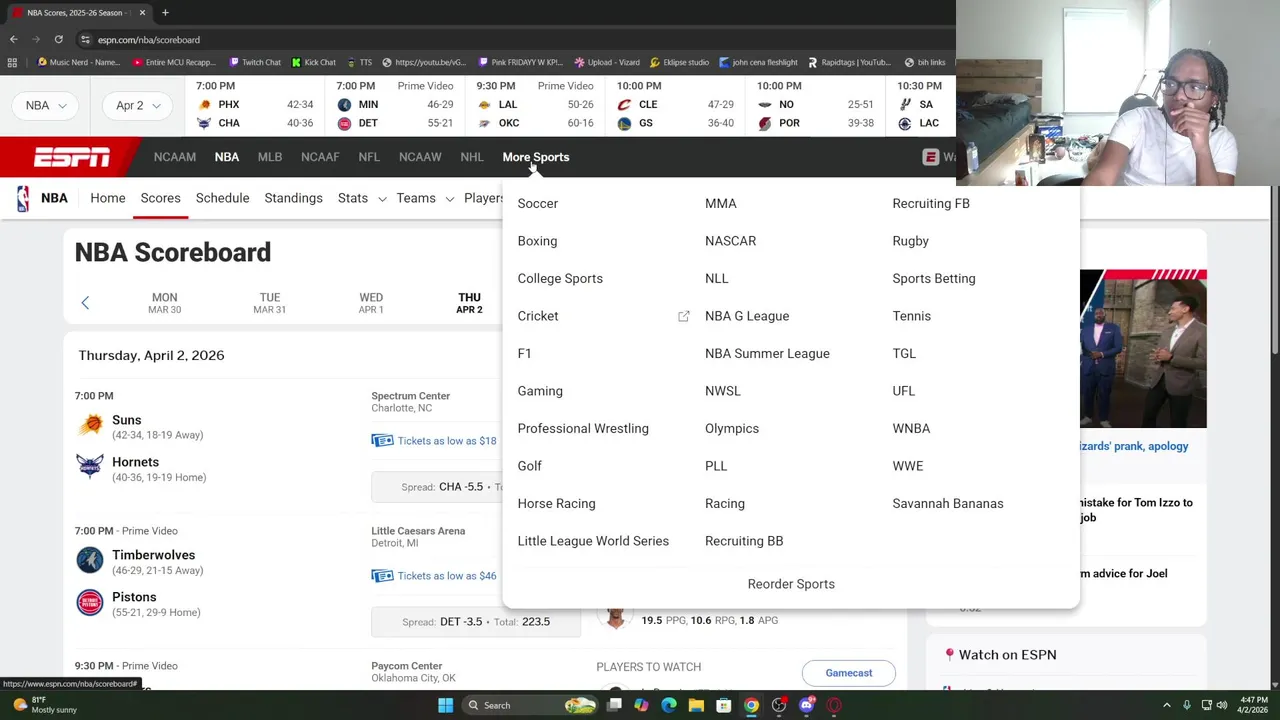Choose Sports Betting from the menu
Image resolution: width=1280 pixels, height=720 pixels.
(x=934, y=278)
